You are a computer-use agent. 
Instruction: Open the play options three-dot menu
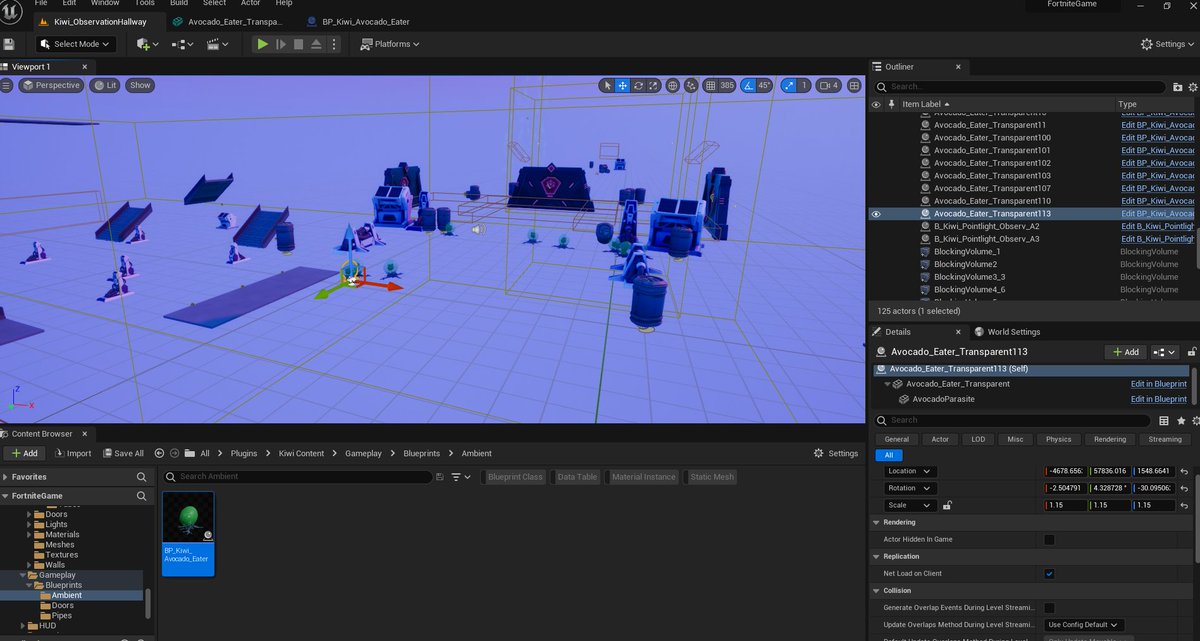click(x=334, y=44)
